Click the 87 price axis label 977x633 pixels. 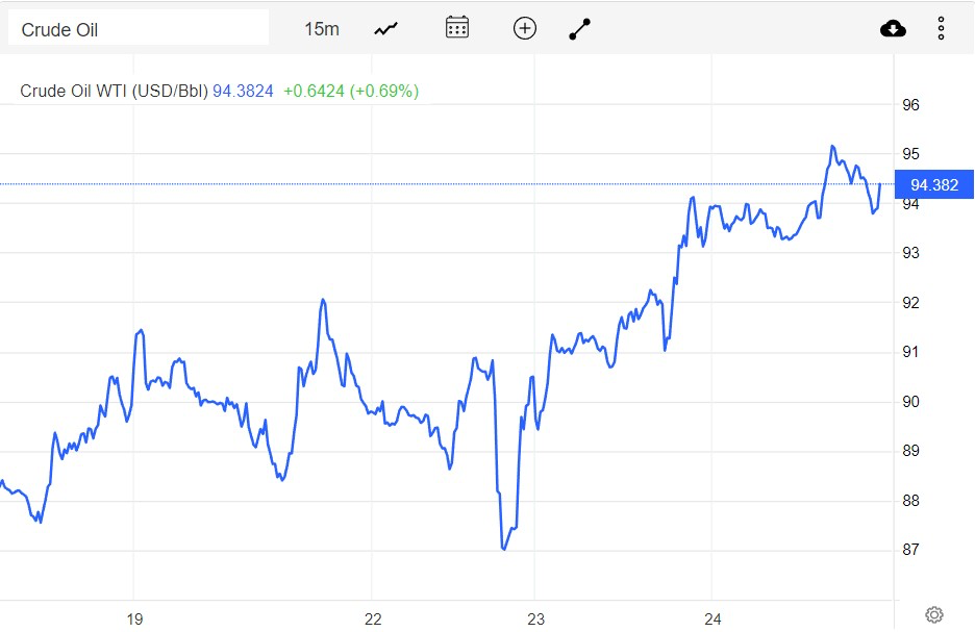pyautogui.click(x=911, y=550)
